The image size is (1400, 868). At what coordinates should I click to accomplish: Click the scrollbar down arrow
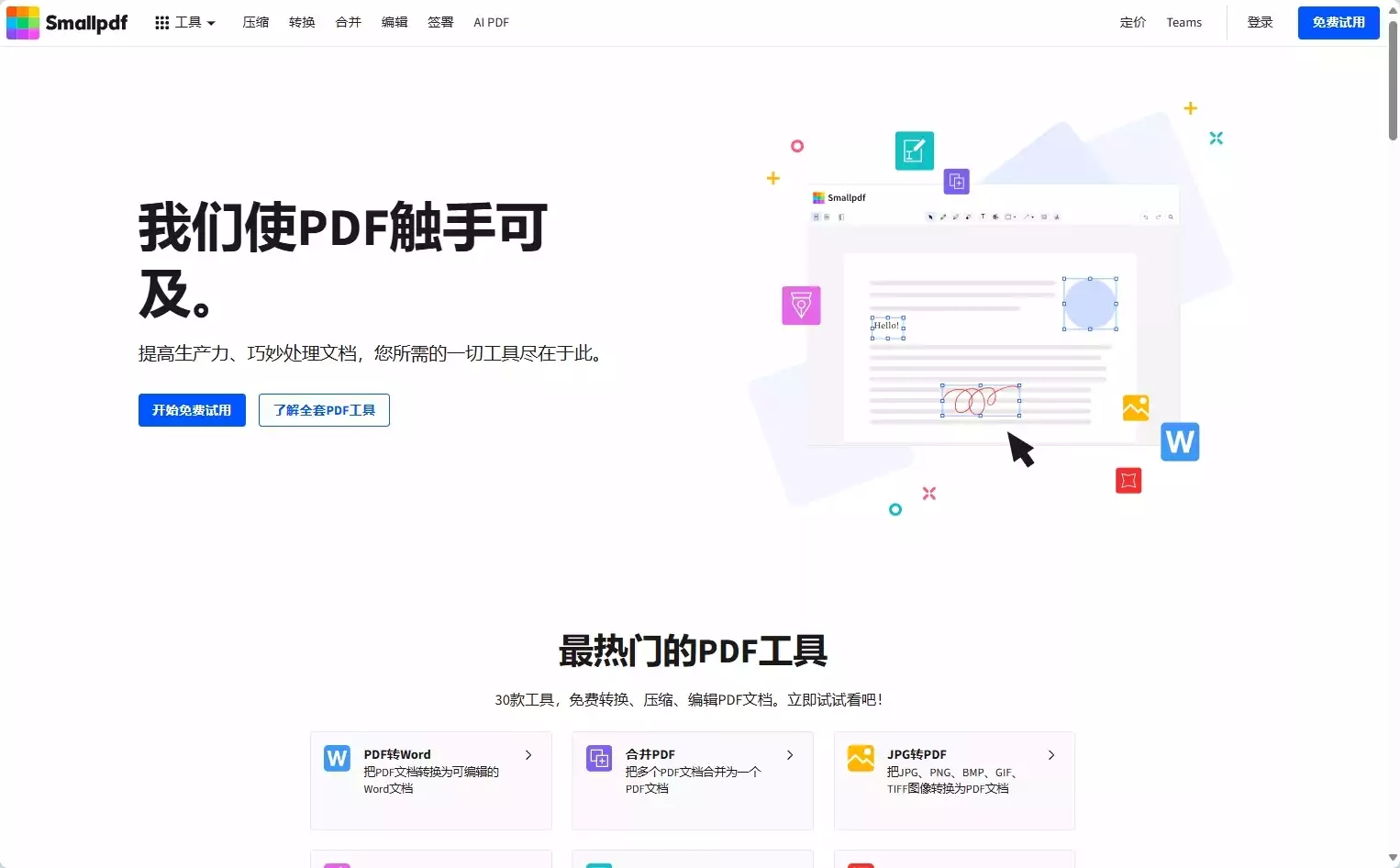point(1393,859)
